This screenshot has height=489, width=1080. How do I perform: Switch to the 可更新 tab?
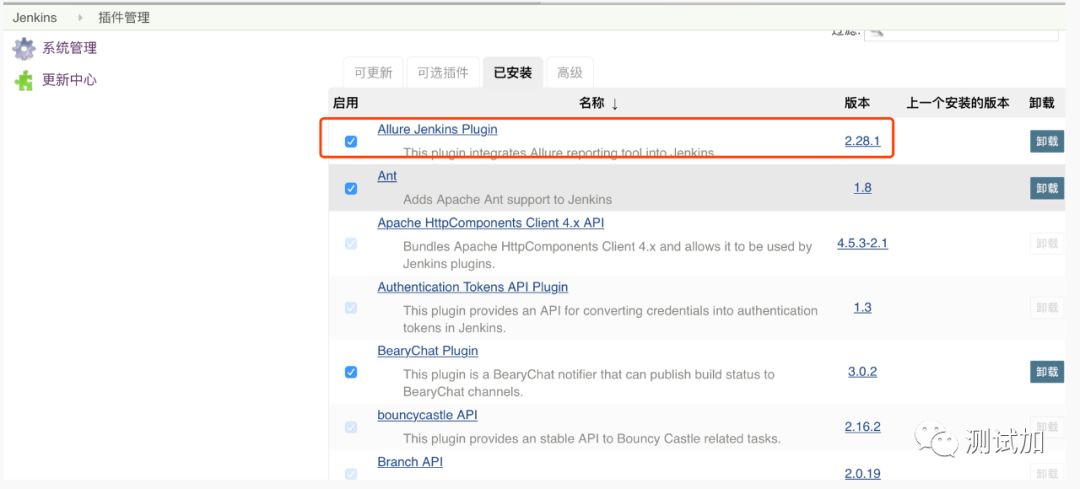[374, 73]
